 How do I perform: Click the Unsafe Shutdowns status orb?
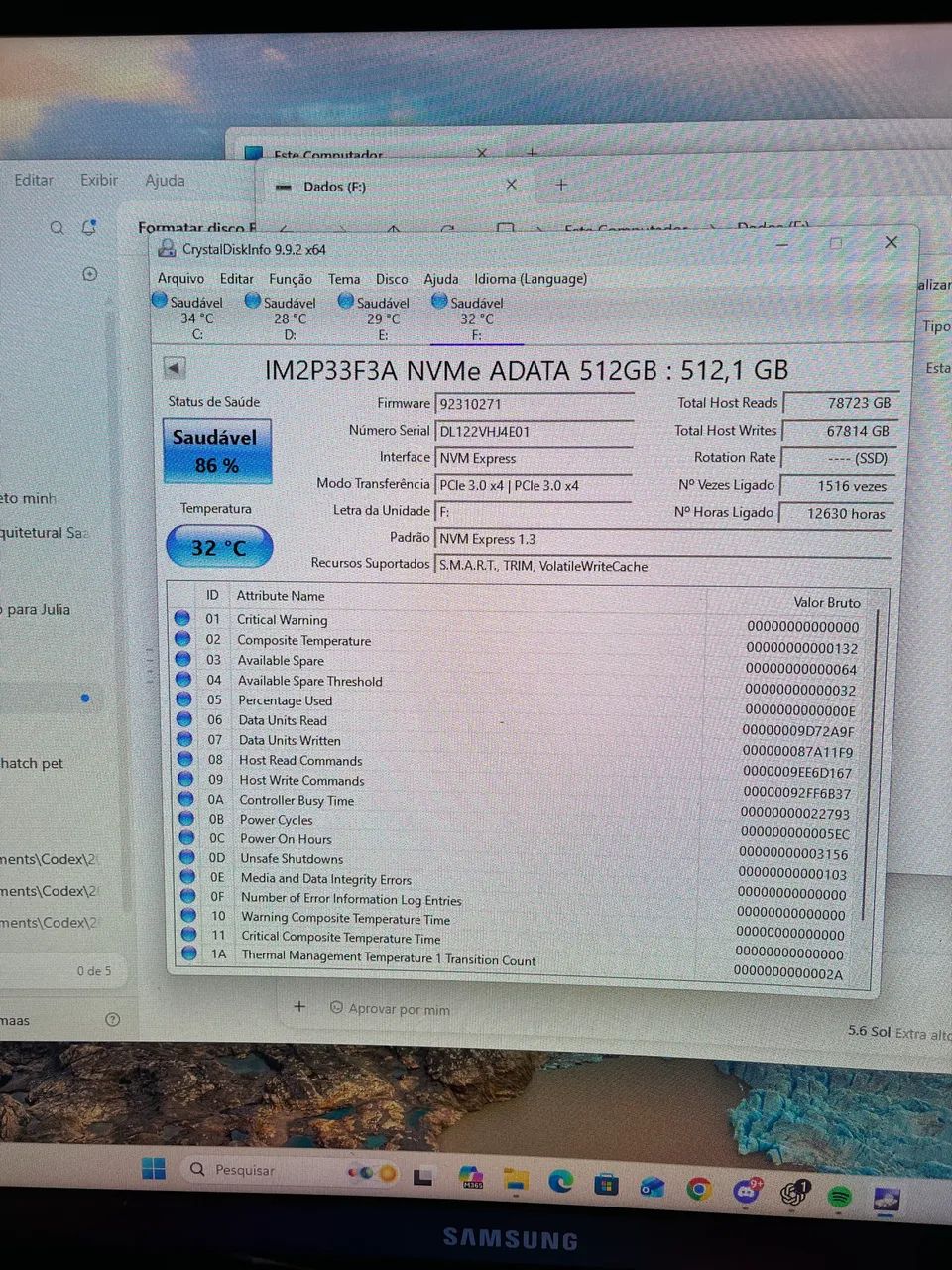point(187,857)
